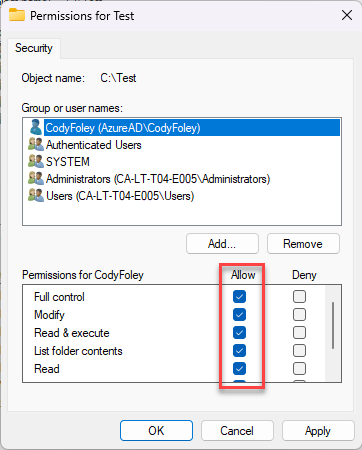This screenshot has width=362, height=450.
Task: Click the Cancel button
Action: (x=237, y=430)
